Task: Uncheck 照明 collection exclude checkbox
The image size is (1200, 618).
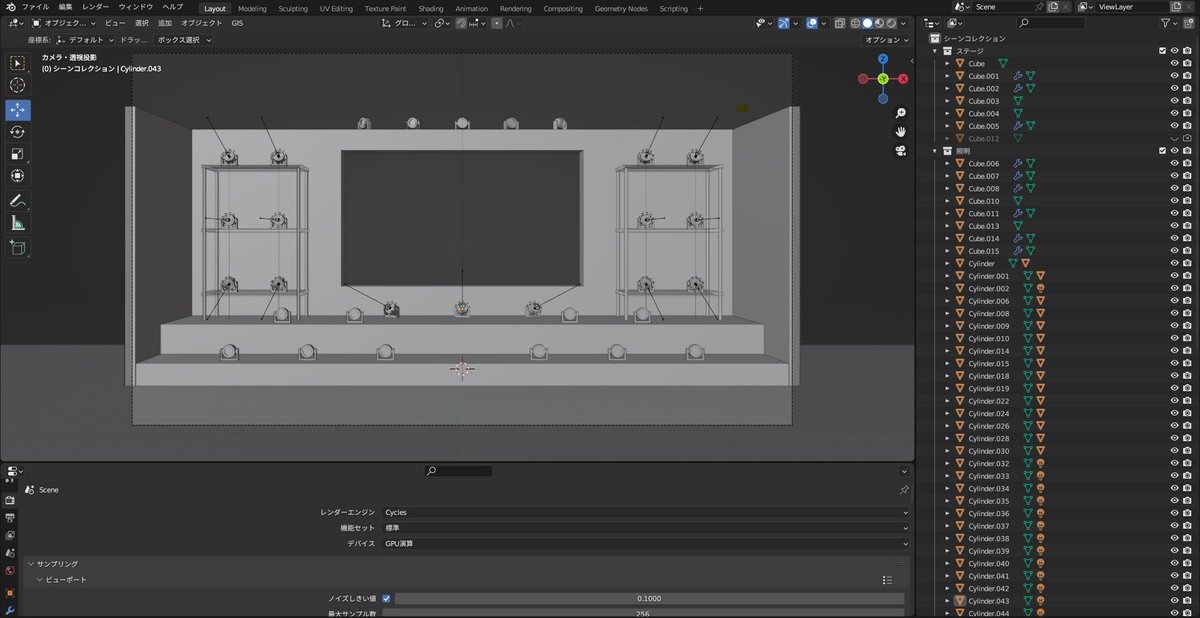Action: (x=1162, y=151)
